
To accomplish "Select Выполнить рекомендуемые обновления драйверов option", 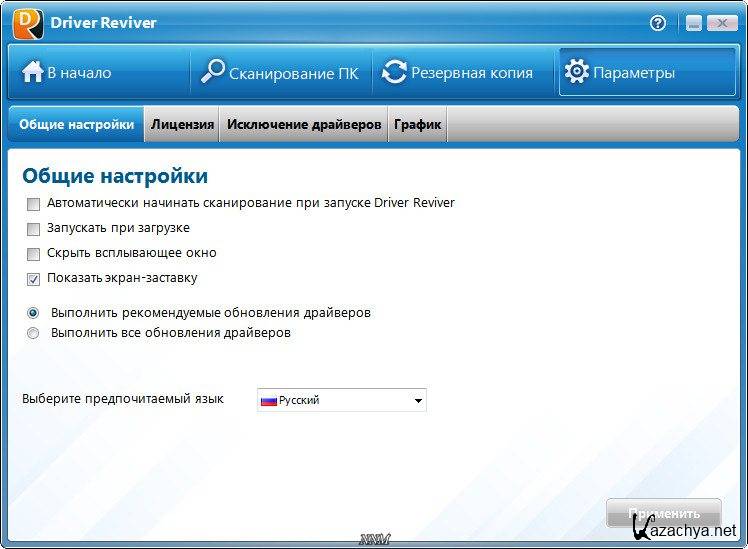I will click(34, 313).
